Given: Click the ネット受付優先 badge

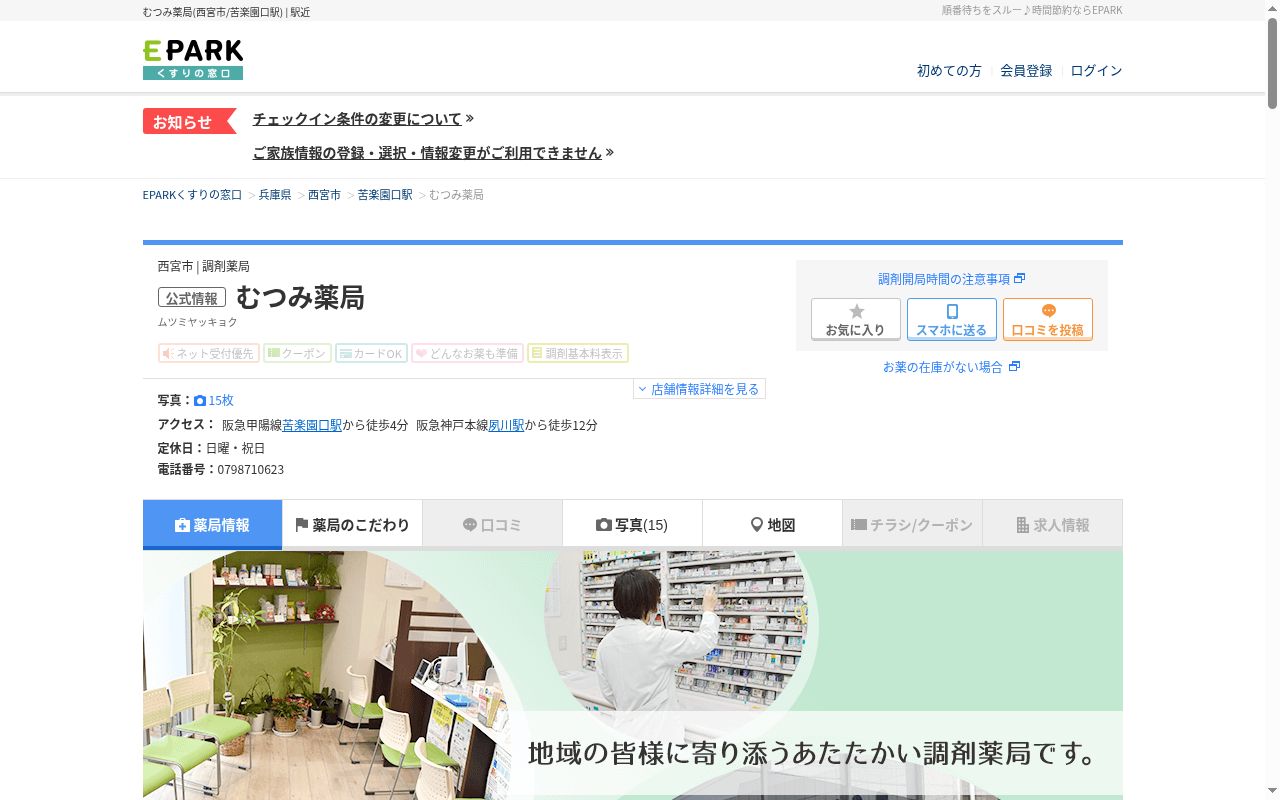Looking at the screenshot, I should 208,353.
